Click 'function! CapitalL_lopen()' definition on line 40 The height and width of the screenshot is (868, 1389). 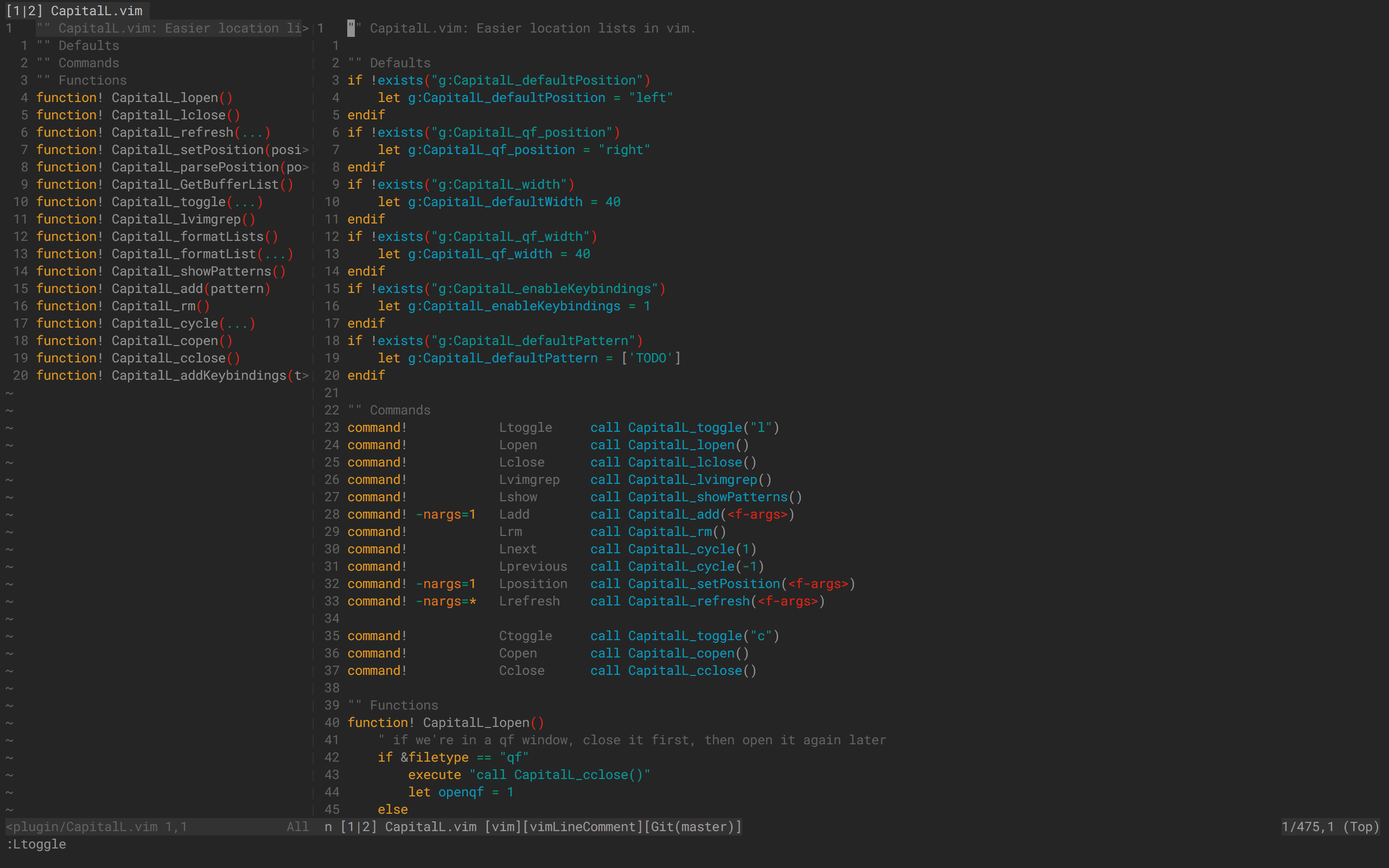(x=445, y=723)
